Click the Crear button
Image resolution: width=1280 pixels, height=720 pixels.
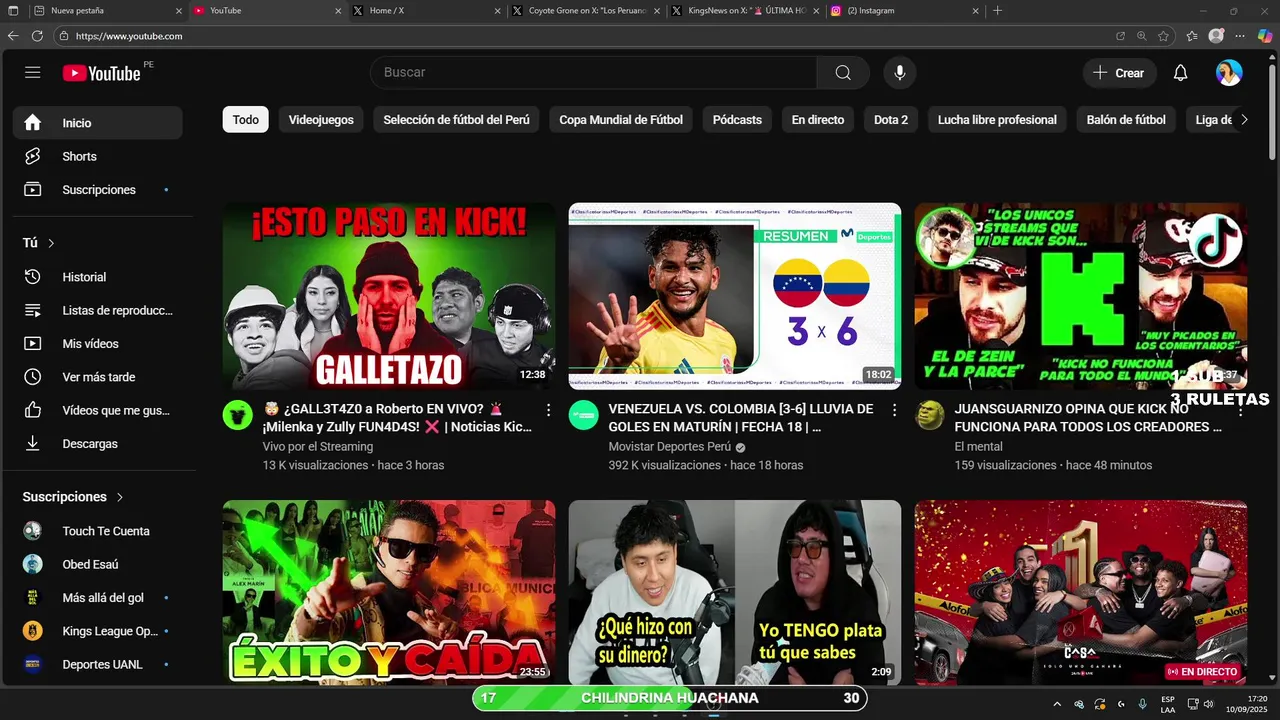[1119, 73]
